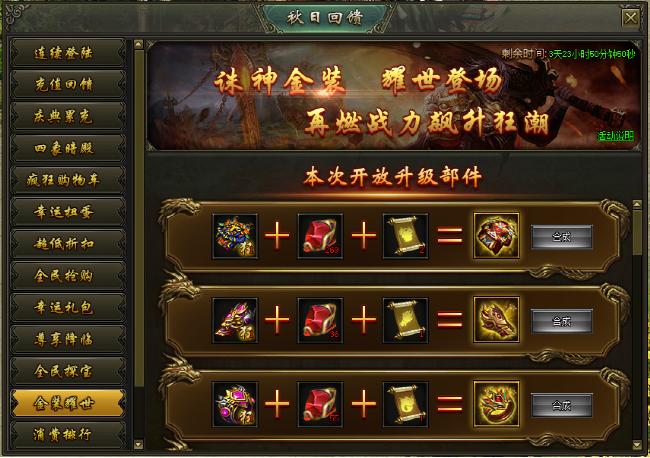Select the golden ring result icon in third row
The width and height of the screenshot is (650, 458).
tap(496, 404)
